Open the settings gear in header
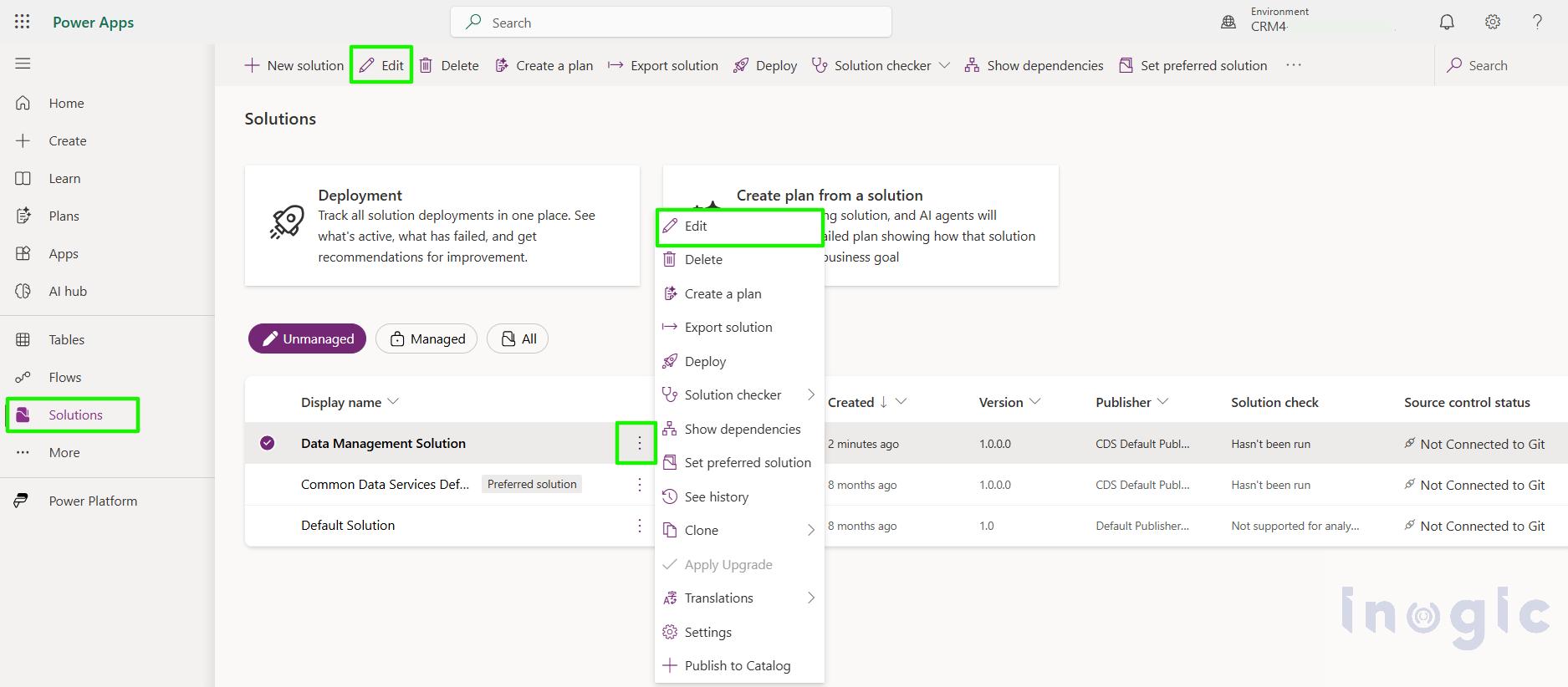Image resolution: width=1568 pixels, height=687 pixels. click(x=1493, y=23)
